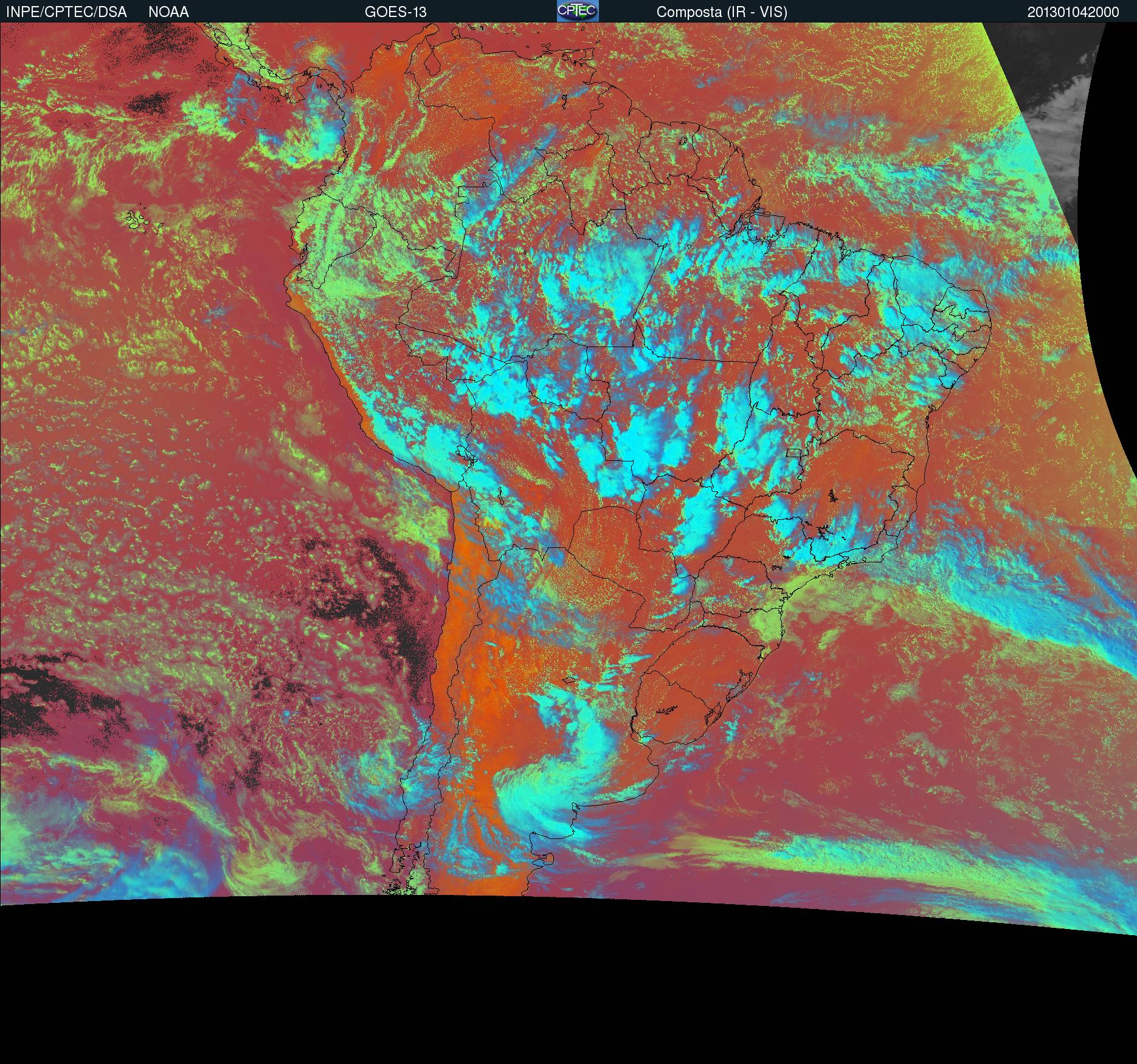Viewport: 1137px width, 1064px height.
Task: Click the 201301042000 timestamp
Action: [x=1073, y=12]
